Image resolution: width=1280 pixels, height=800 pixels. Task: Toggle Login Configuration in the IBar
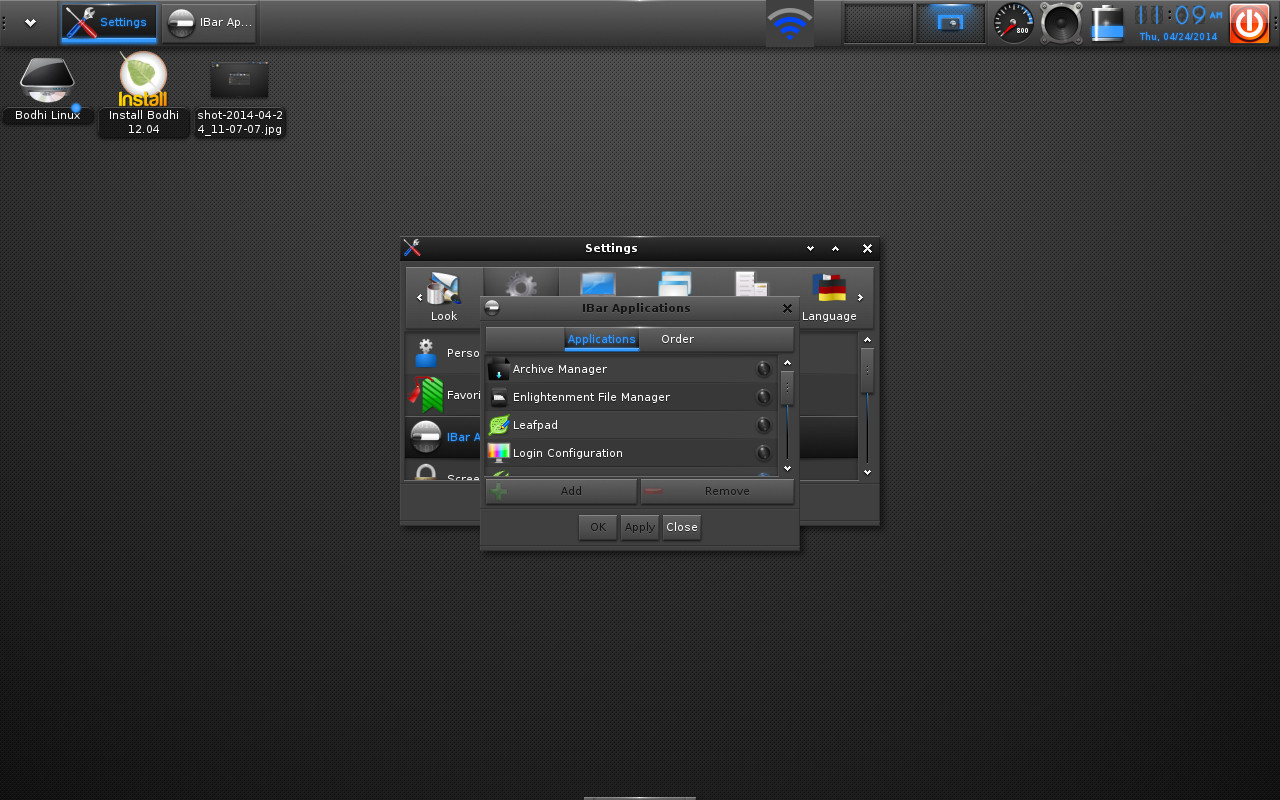click(x=764, y=453)
